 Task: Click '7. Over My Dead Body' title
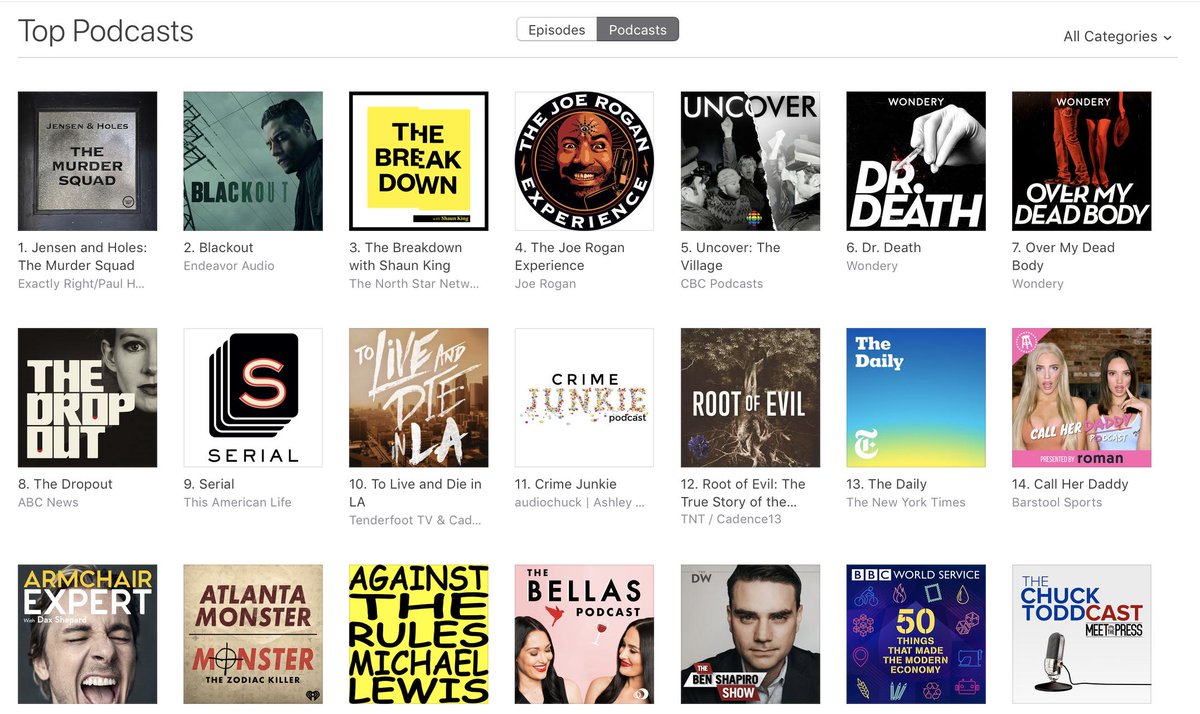click(1063, 256)
